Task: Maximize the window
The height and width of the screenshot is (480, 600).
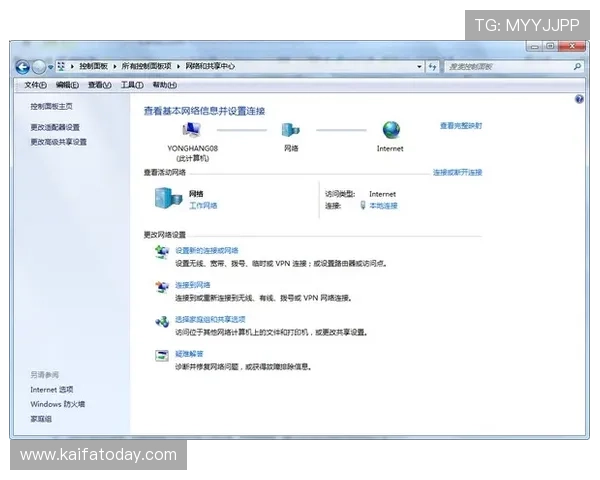Action: click(x=550, y=47)
